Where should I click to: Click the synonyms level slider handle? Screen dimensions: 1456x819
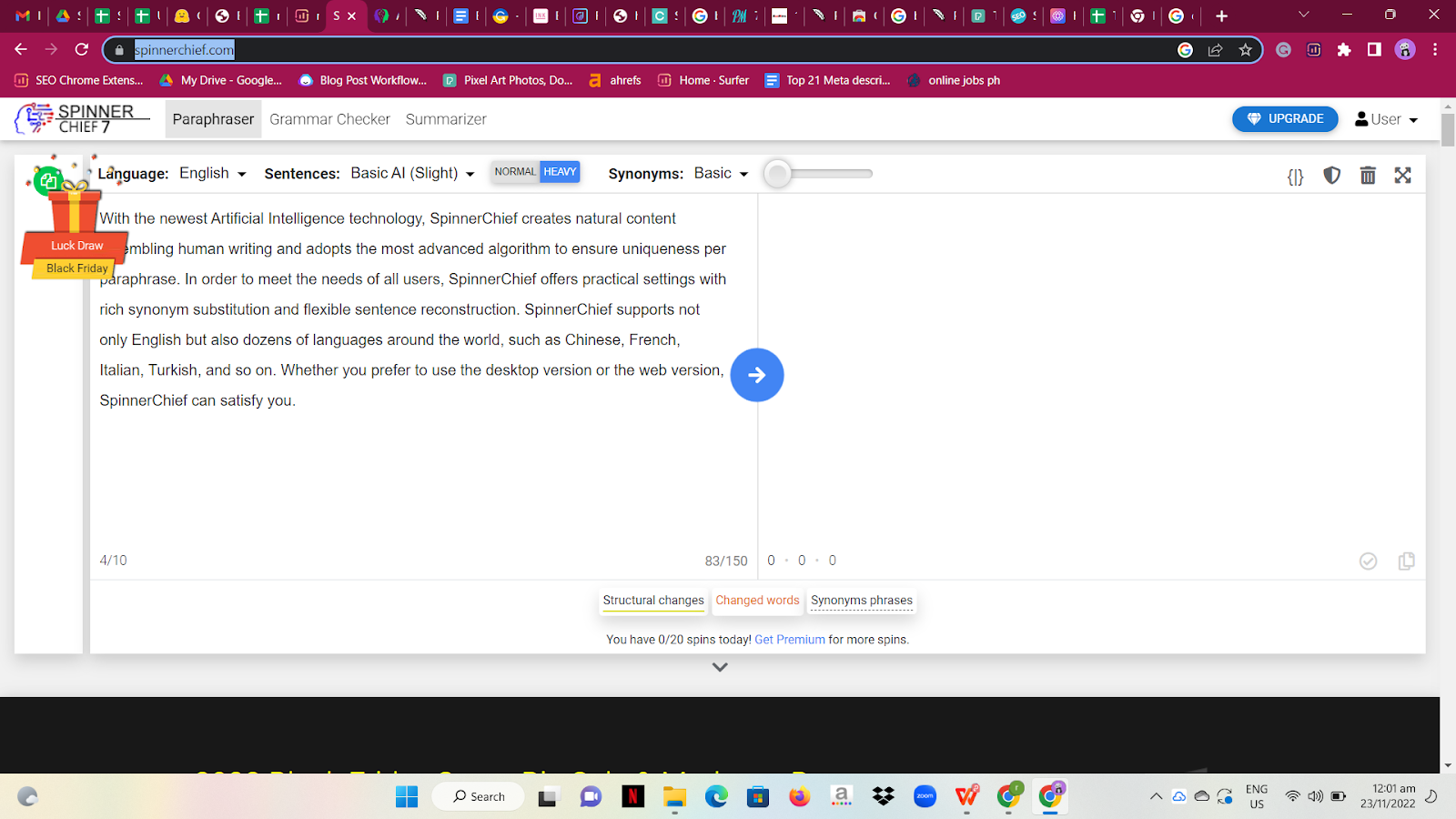777,173
